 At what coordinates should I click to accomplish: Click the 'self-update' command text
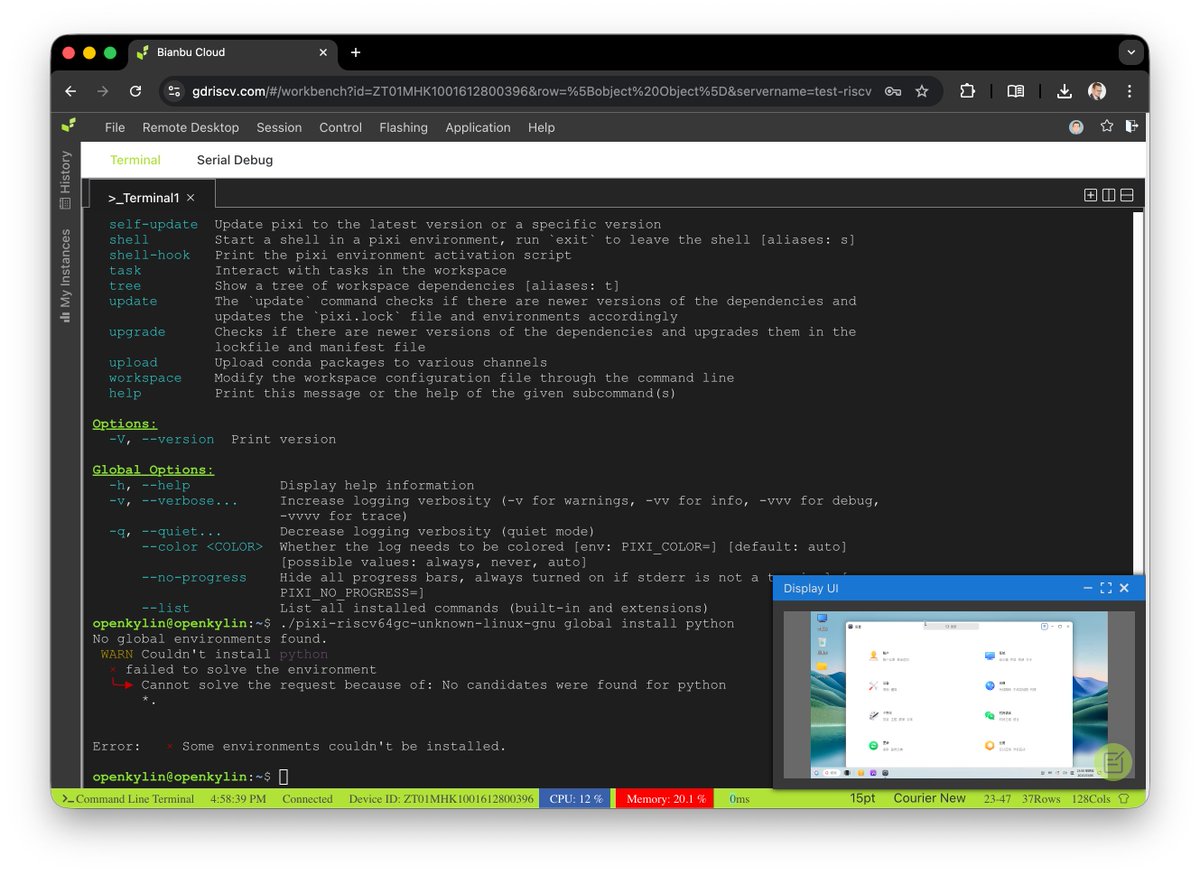(153, 224)
